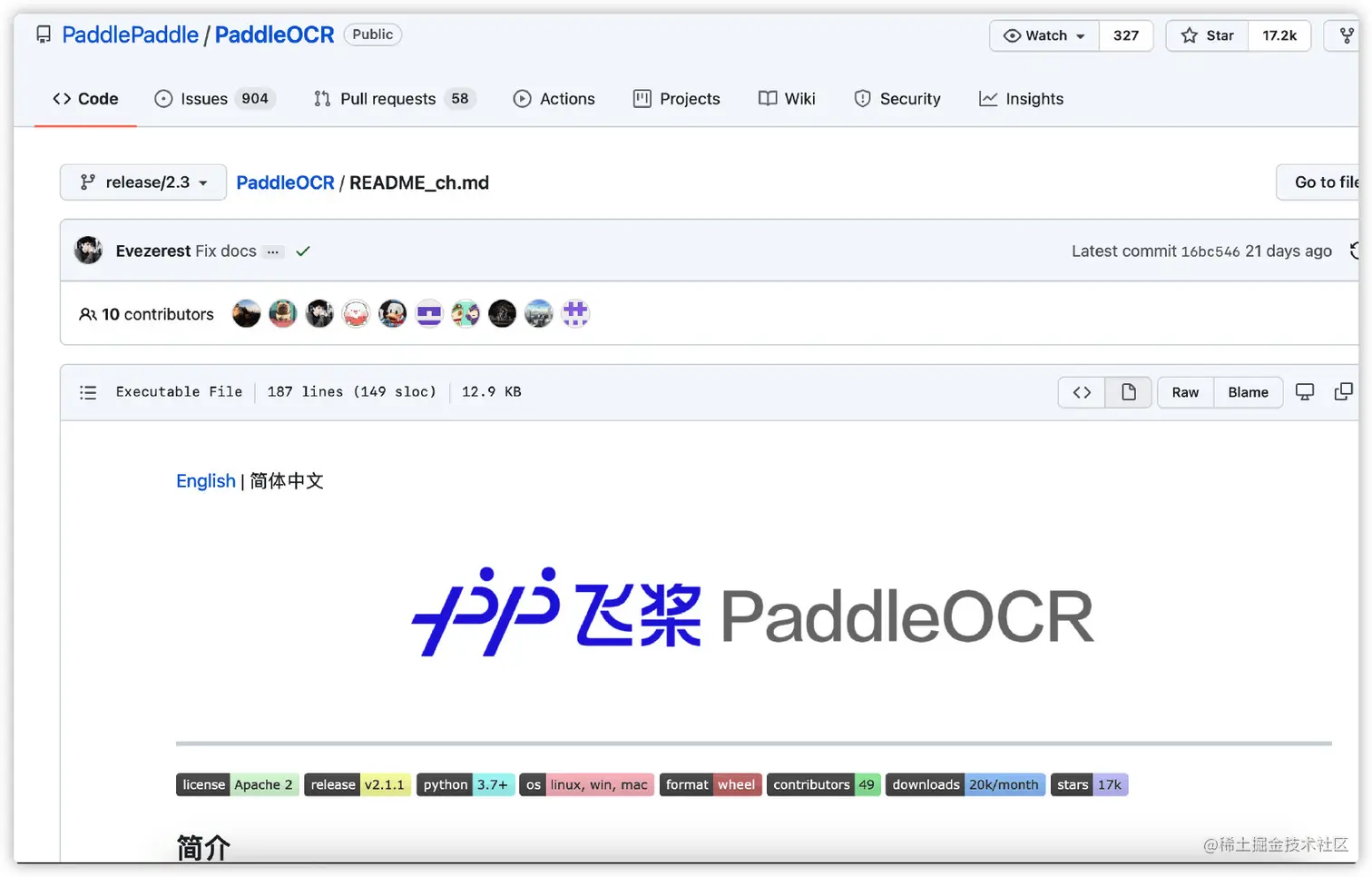The width and height of the screenshot is (1372, 877).
Task: Click the PaddleOCR logo image
Action: (x=753, y=613)
